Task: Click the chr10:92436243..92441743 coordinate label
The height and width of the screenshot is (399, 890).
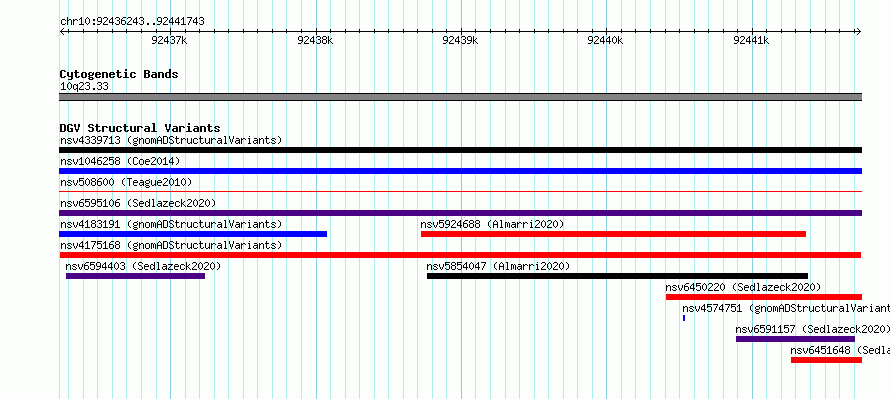Action: coord(132,22)
